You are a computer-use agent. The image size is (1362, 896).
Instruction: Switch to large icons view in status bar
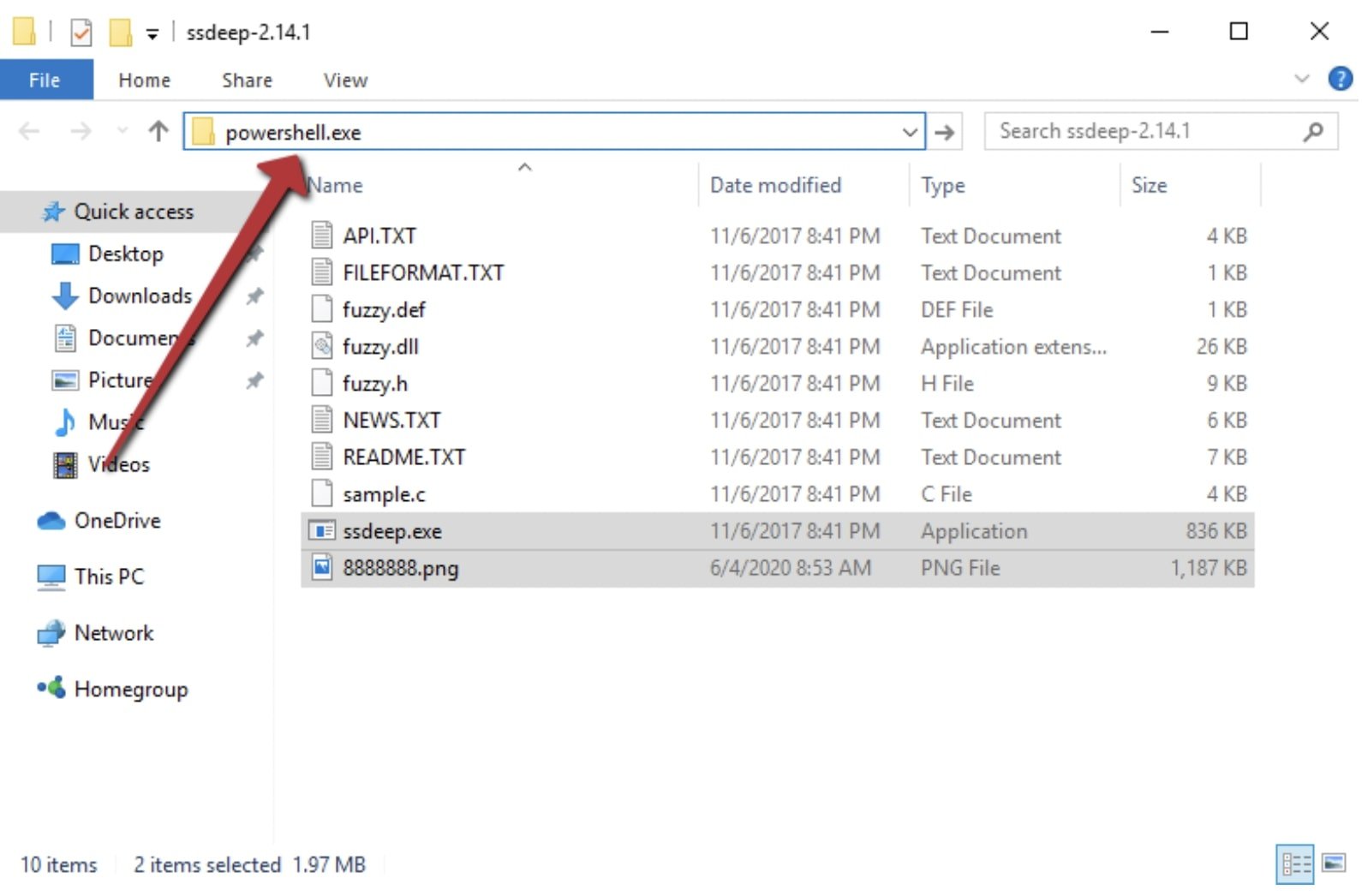[x=1334, y=863]
